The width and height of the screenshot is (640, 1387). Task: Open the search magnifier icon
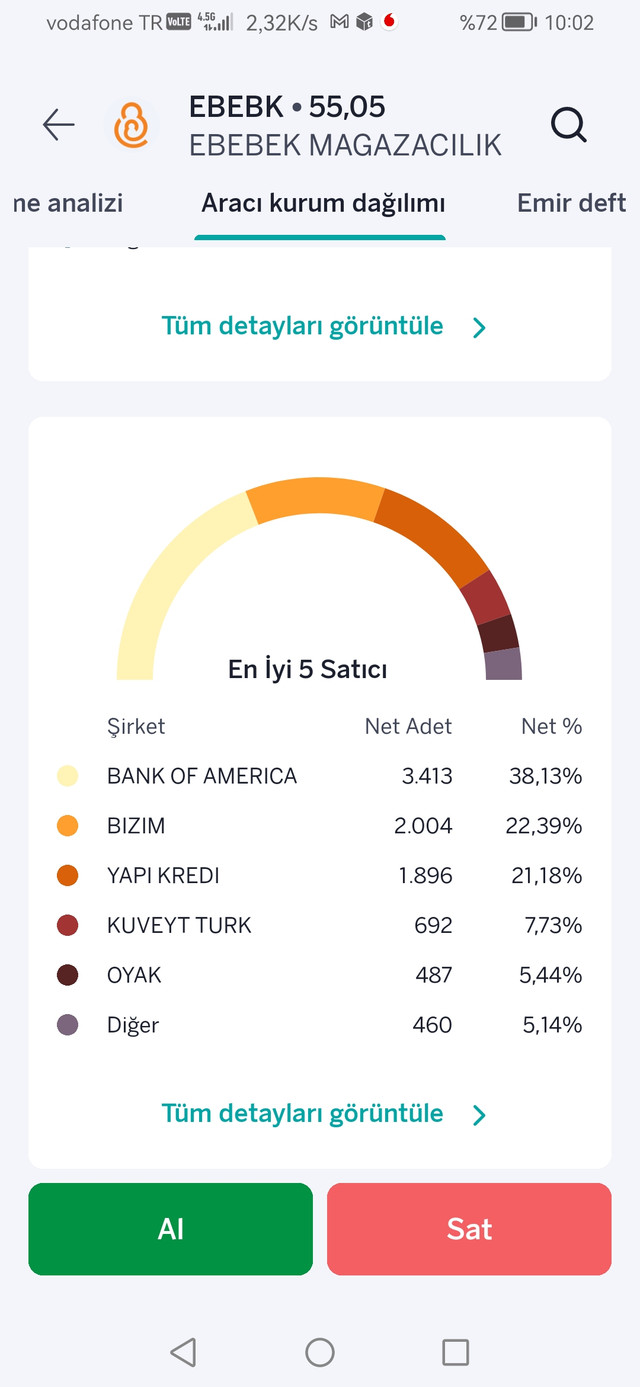(568, 125)
